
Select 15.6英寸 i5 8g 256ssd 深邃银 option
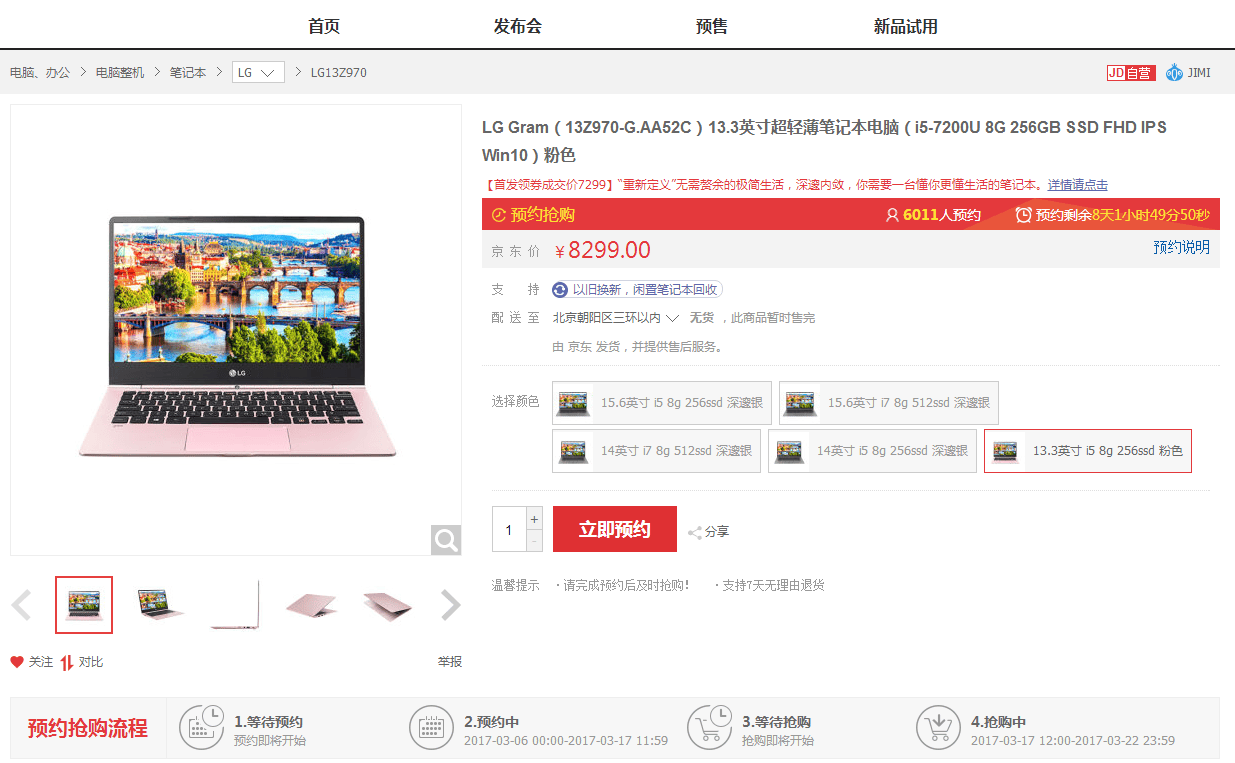662,403
